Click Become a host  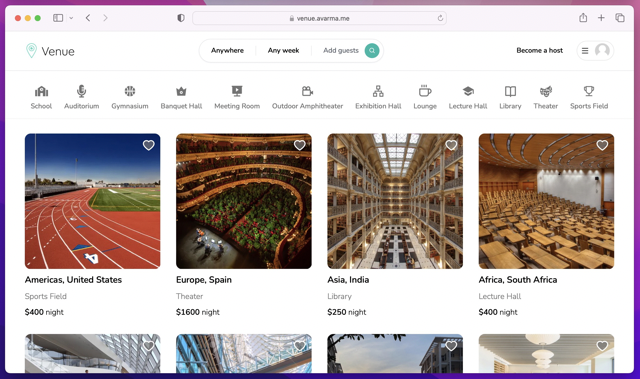540,50
